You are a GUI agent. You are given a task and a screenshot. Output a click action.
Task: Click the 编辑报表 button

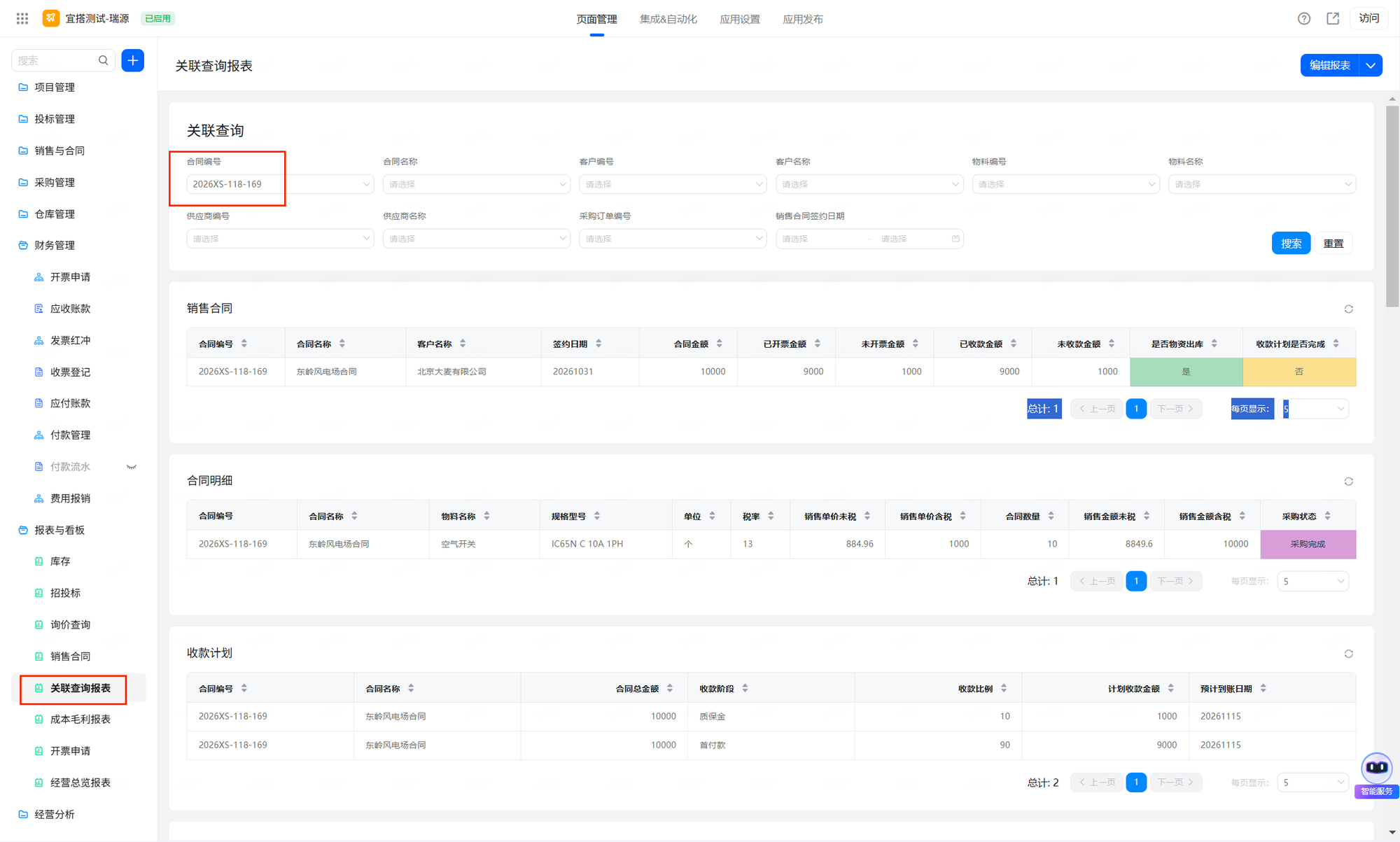click(x=1329, y=65)
